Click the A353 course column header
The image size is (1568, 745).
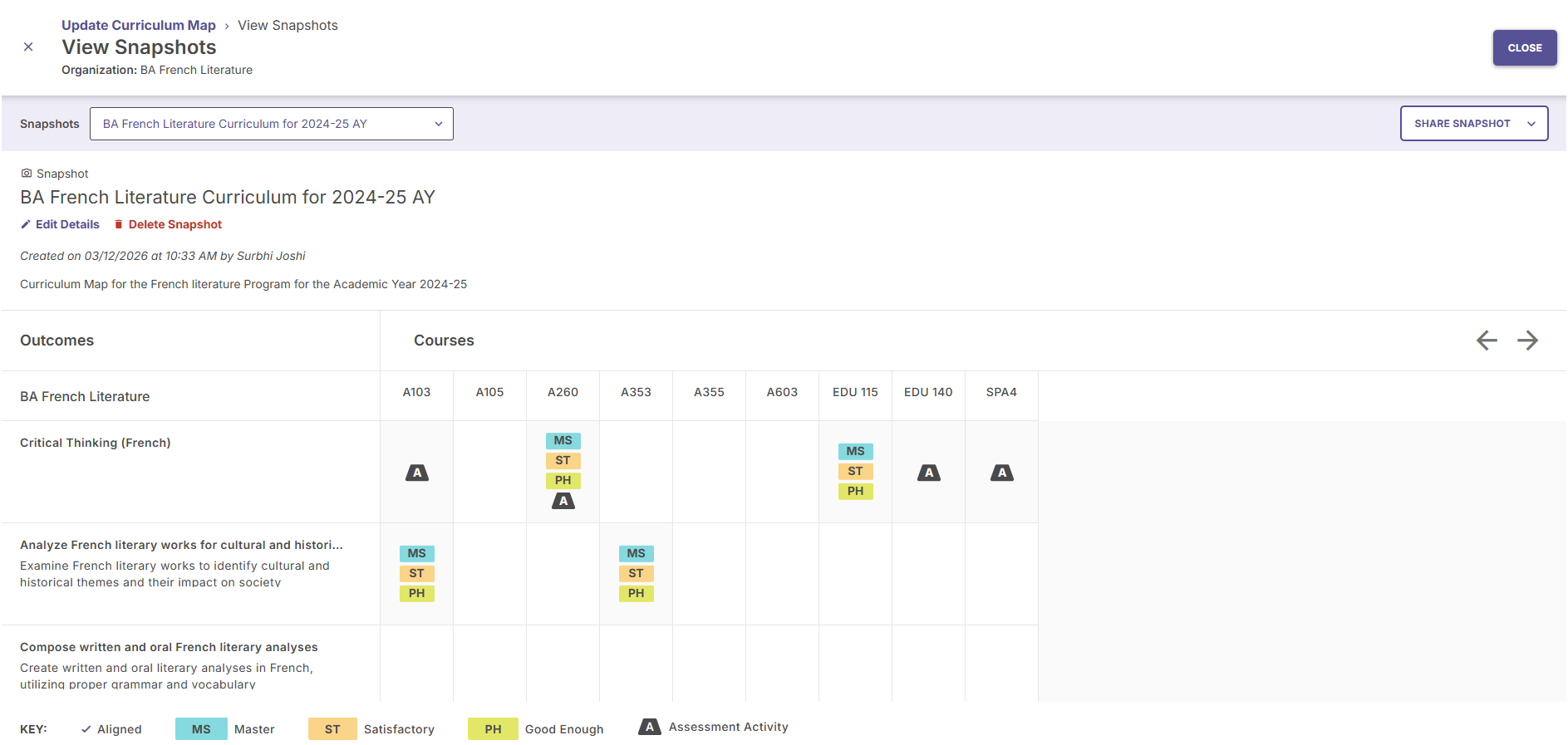point(637,392)
